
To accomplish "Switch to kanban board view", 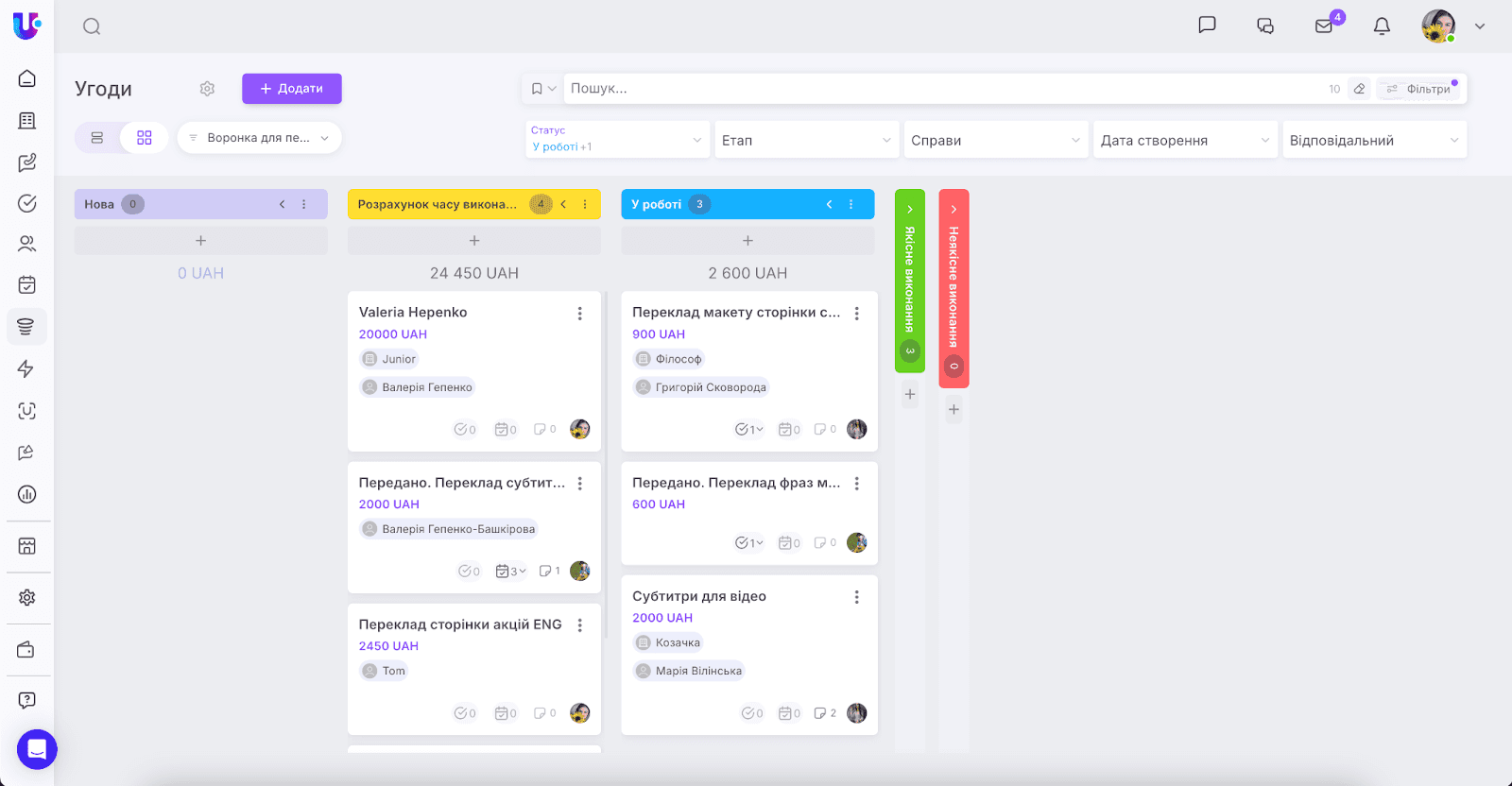I will 145,138.
